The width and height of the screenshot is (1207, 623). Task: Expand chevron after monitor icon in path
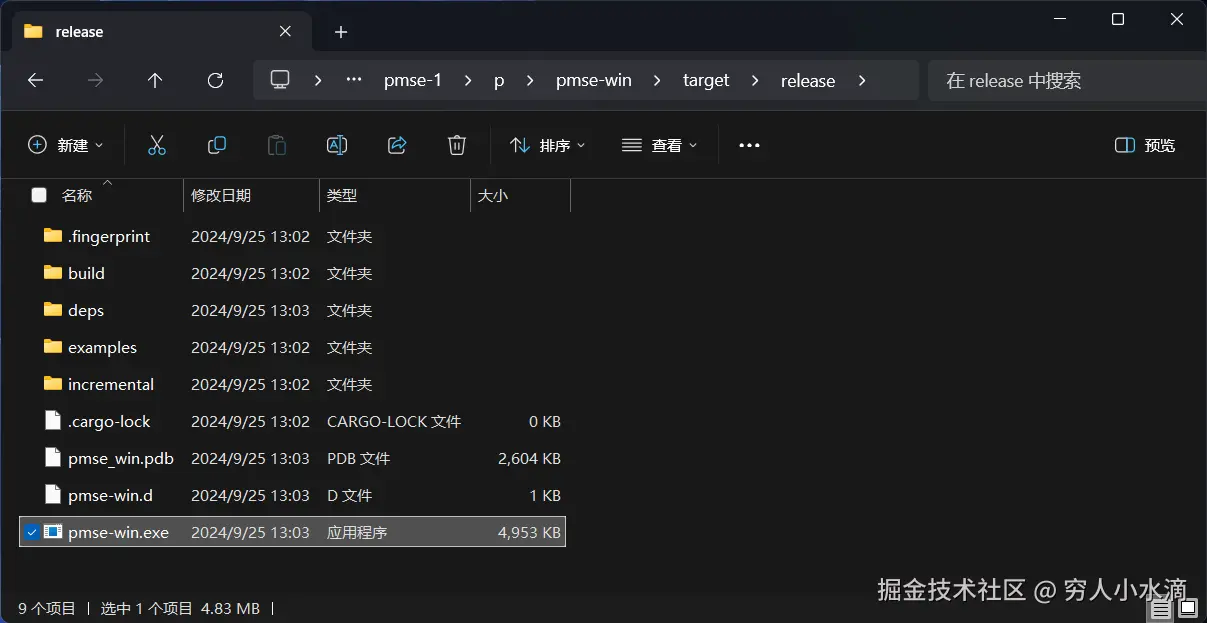318,81
